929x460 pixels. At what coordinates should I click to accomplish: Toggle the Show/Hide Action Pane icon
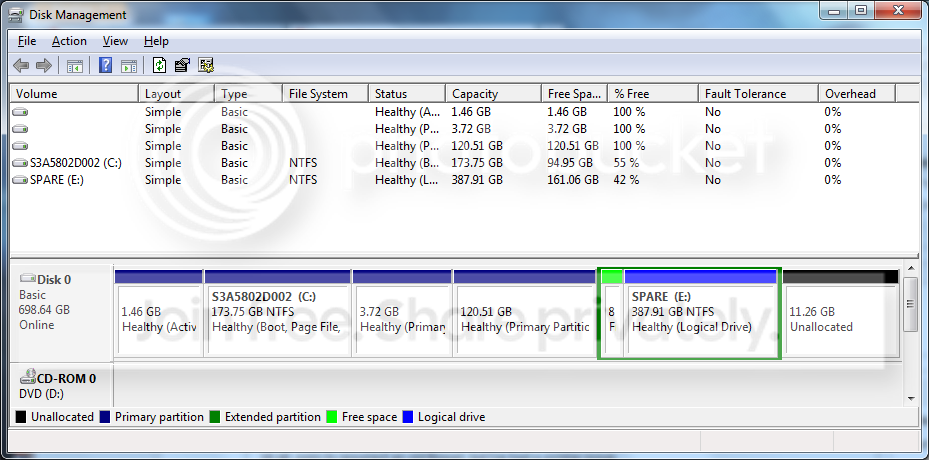129,66
